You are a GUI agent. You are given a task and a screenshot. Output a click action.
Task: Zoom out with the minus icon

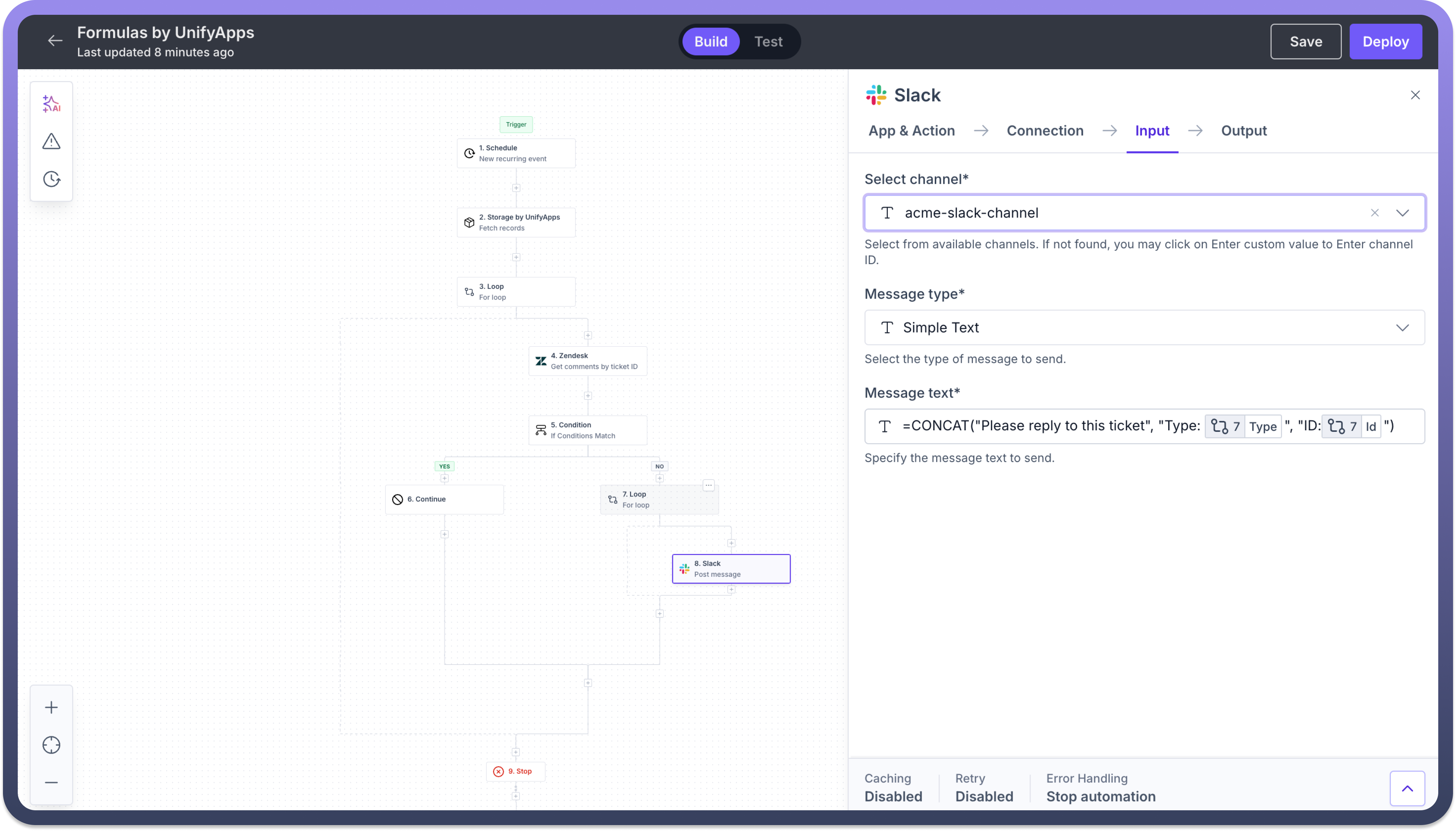click(x=51, y=783)
